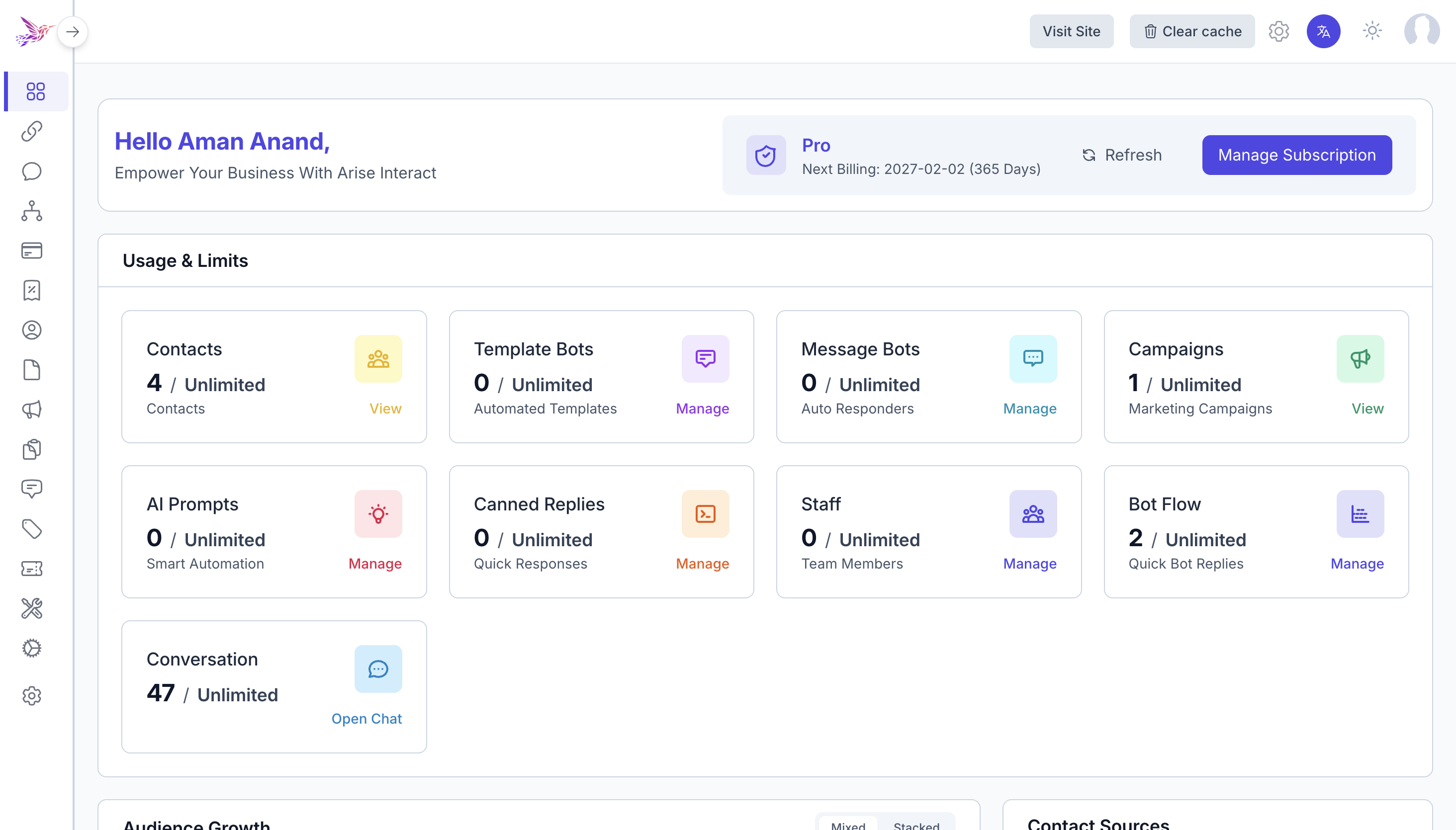Open the user avatar profile menu

pyautogui.click(x=1421, y=31)
